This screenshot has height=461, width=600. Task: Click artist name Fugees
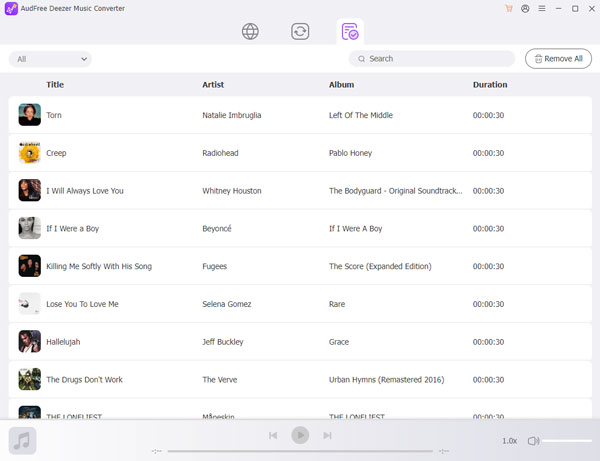(x=215, y=266)
